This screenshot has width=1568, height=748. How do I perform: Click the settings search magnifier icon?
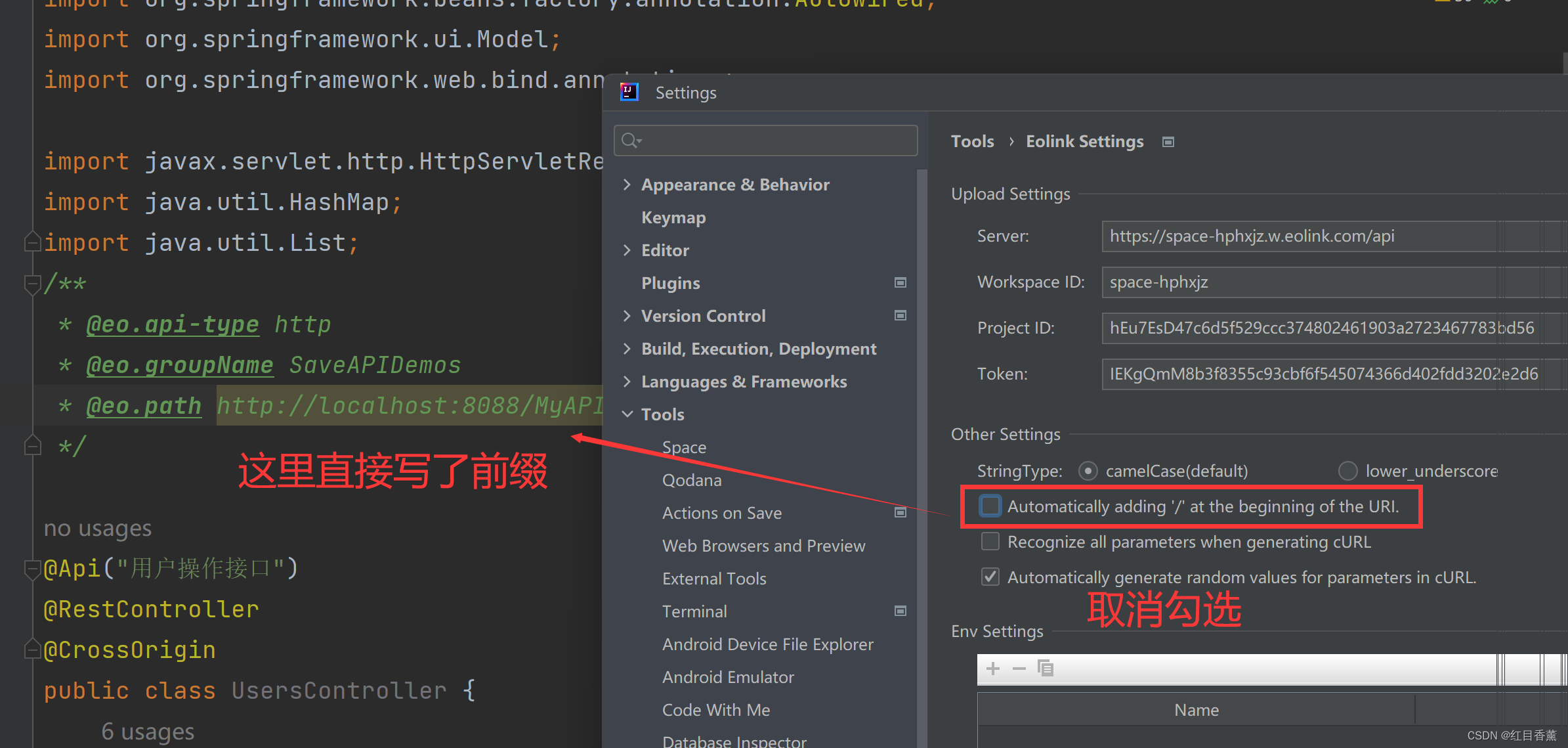click(630, 141)
